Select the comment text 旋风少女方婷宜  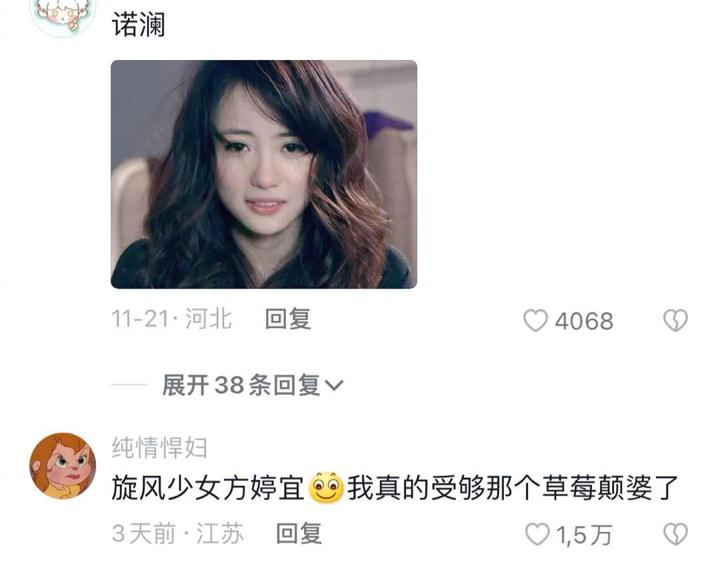(208, 487)
